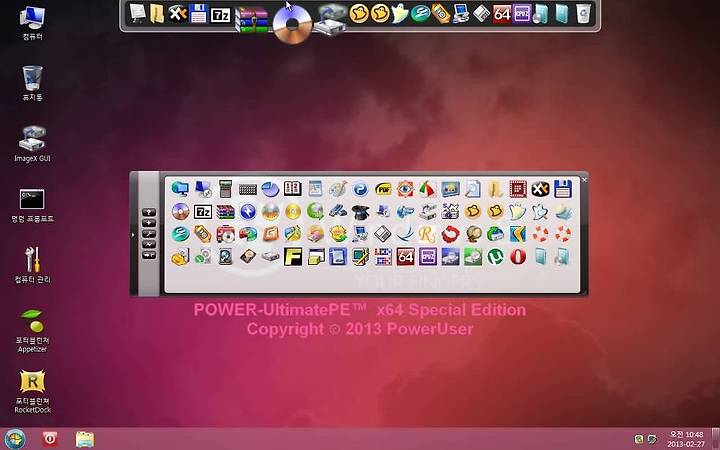Open the blue pie chart icon in Appetizer

click(x=270, y=189)
